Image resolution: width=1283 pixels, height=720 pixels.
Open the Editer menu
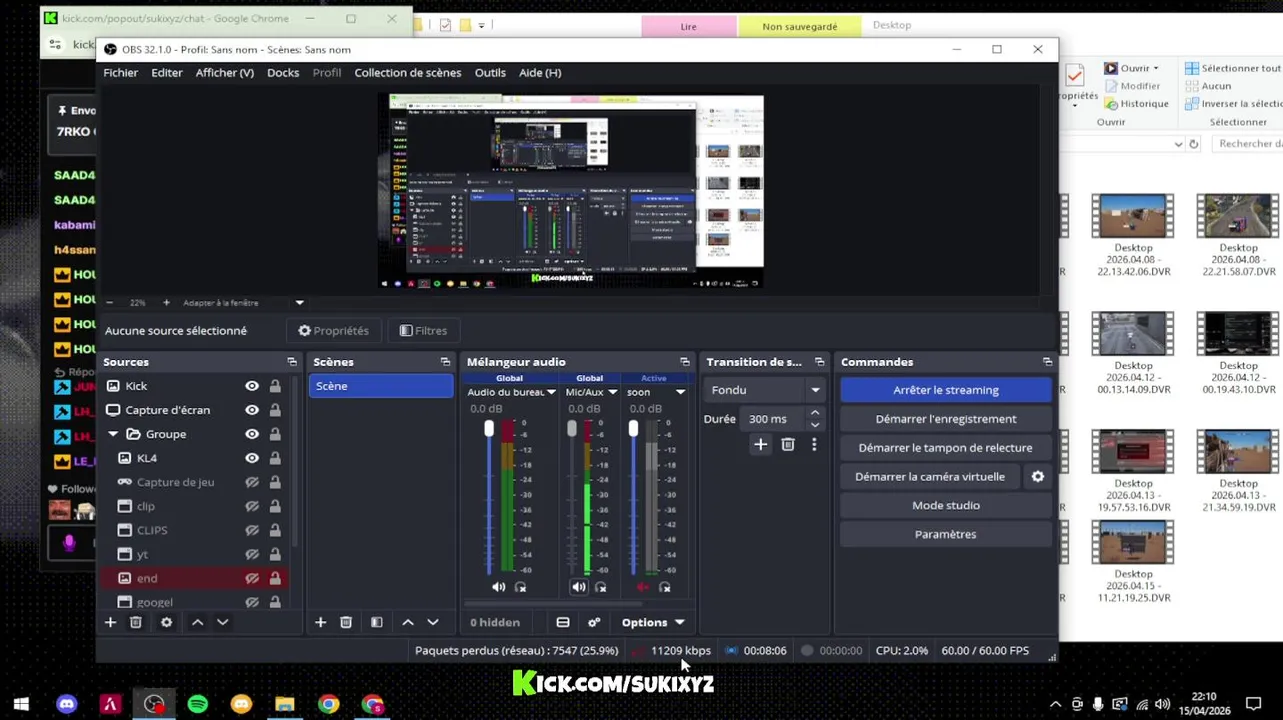pyautogui.click(x=167, y=73)
